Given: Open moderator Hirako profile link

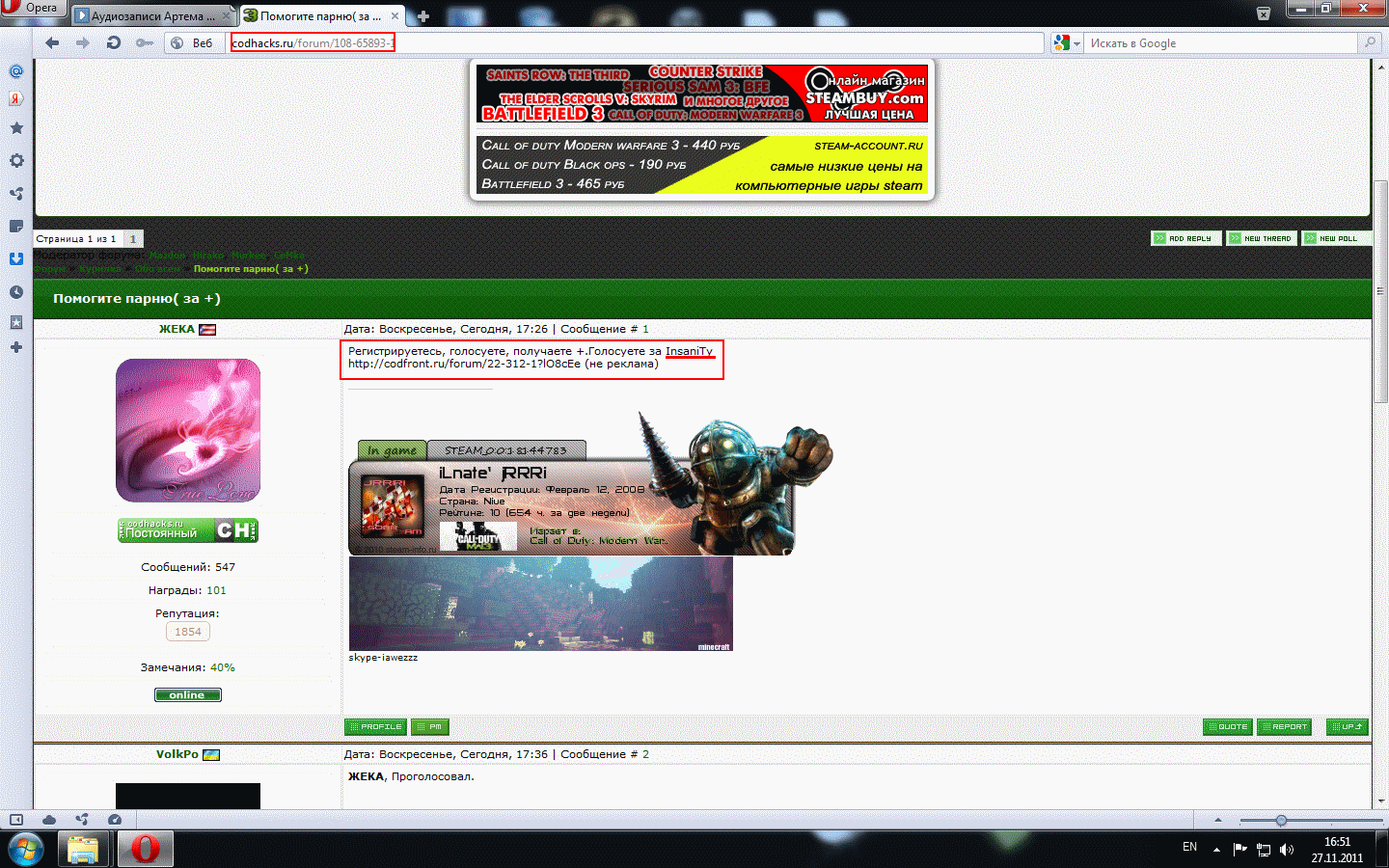Looking at the screenshot, I should pos(207,256).
